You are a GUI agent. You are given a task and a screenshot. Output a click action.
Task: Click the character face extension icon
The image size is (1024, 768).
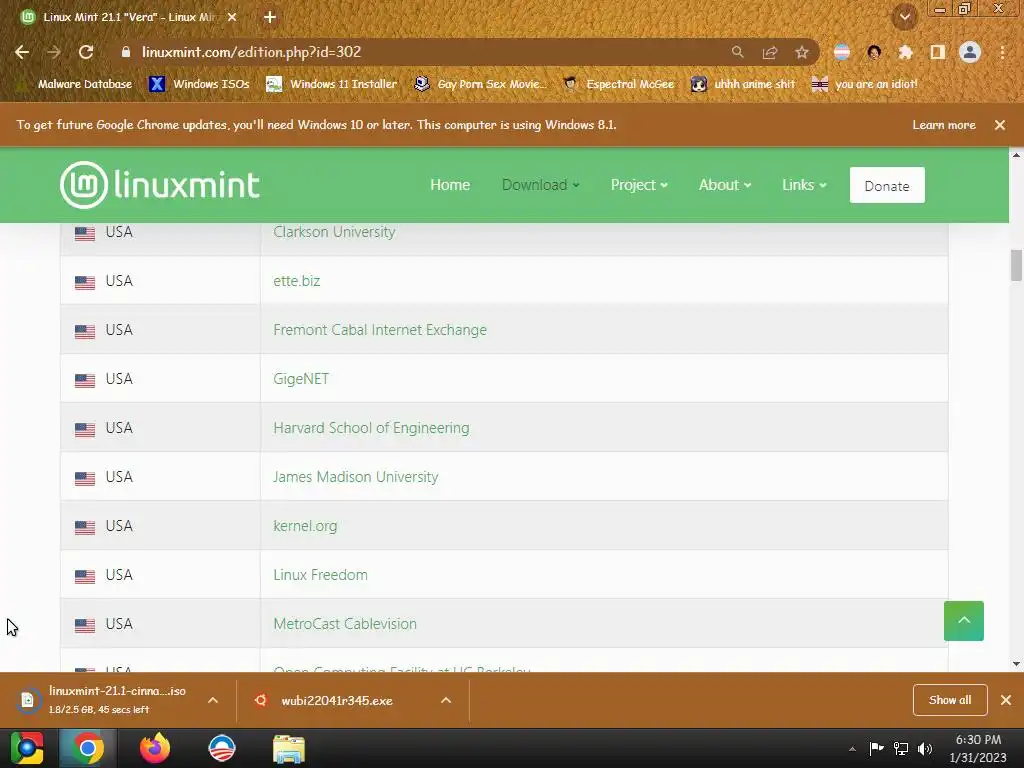[874, 52]
